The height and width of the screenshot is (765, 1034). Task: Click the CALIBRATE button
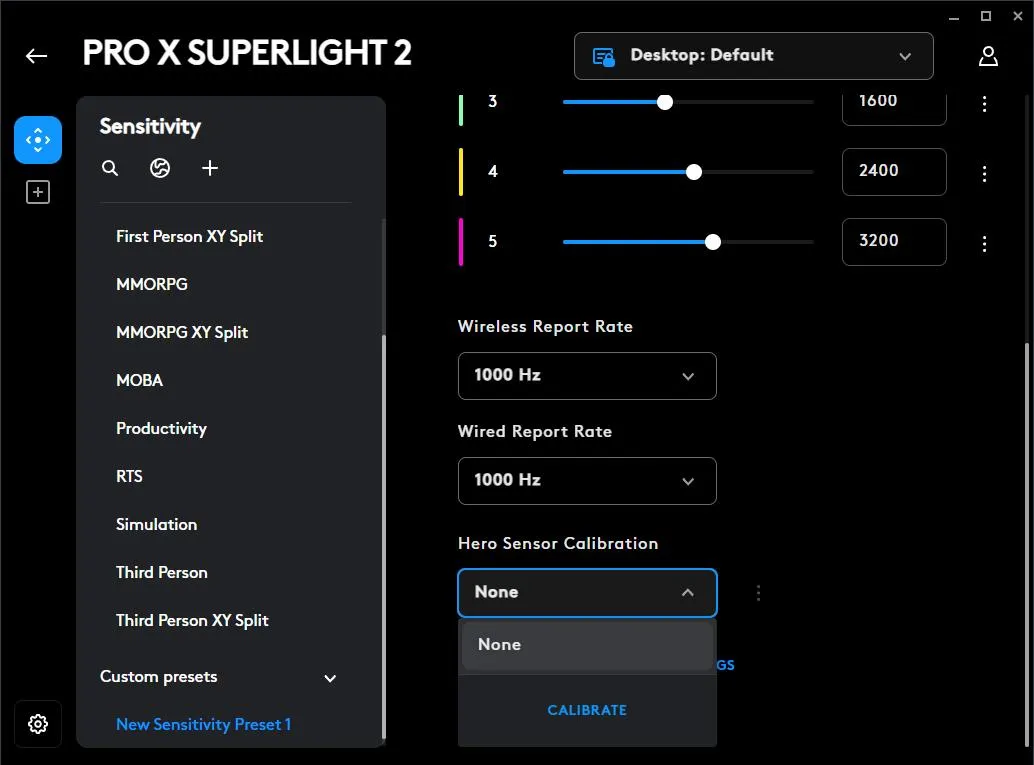coord(587,710)
